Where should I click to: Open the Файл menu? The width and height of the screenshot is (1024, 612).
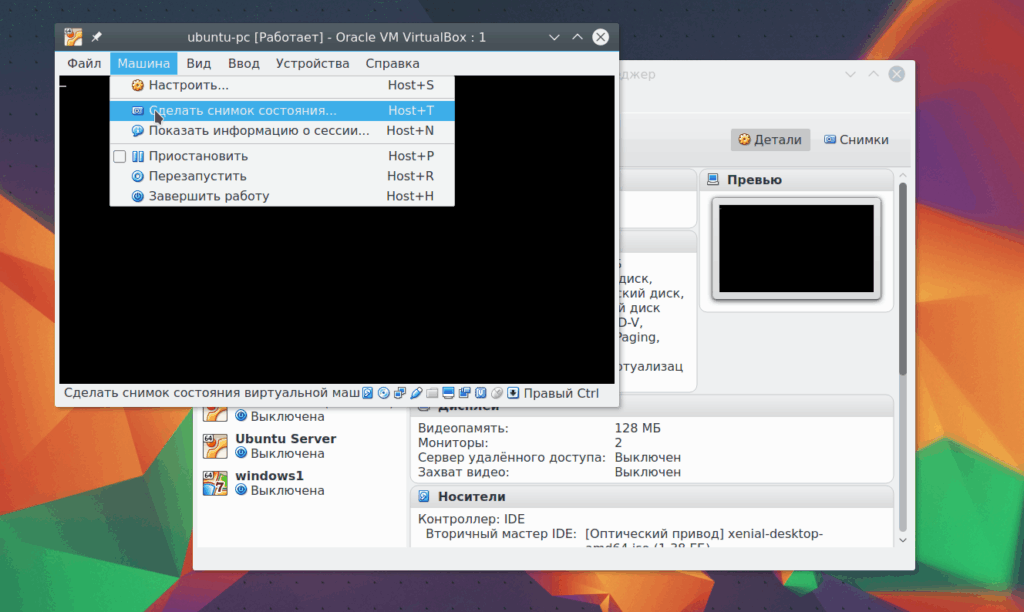(x=84, y=63)
